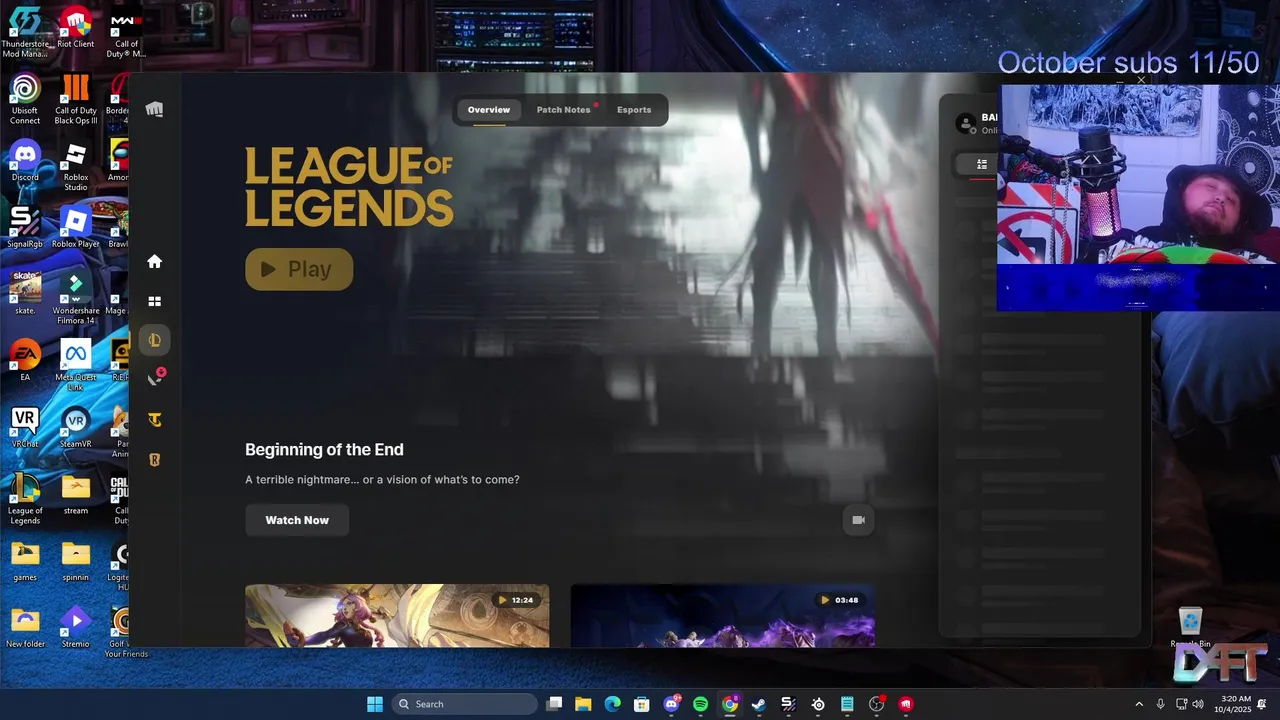
Task: Open Ubisoft Connect desktop icon
Action: (x=25, y=99)
